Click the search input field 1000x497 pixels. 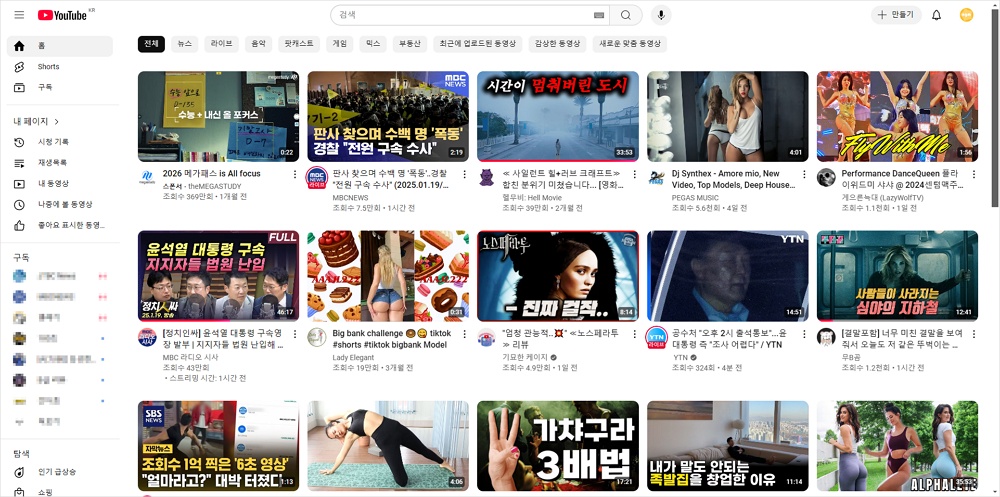(x=466, y=15)
